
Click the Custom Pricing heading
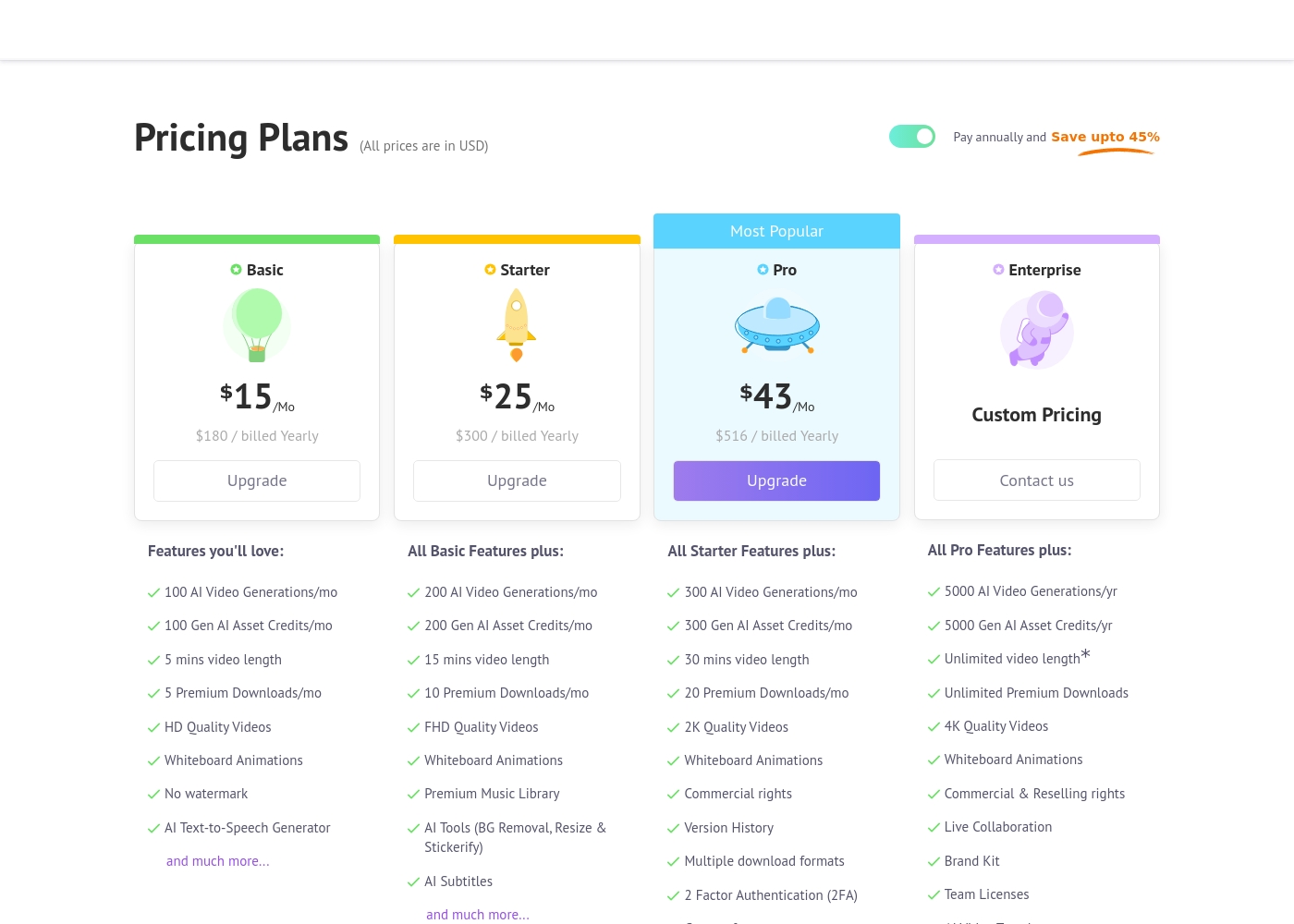coord(1037,415)
